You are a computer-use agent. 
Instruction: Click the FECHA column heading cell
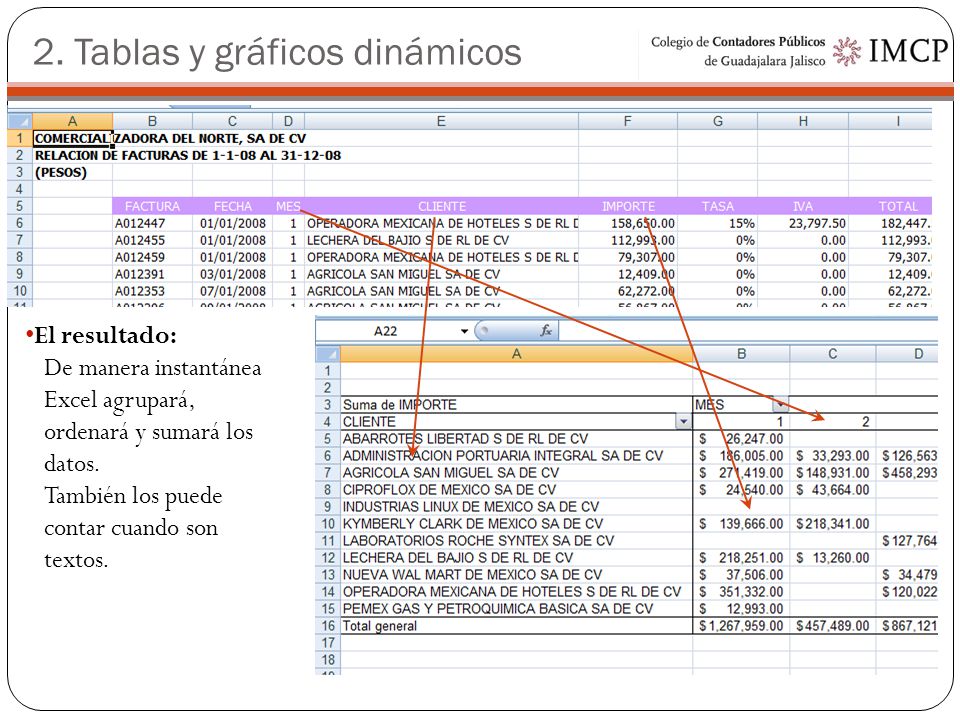(233, 206)
